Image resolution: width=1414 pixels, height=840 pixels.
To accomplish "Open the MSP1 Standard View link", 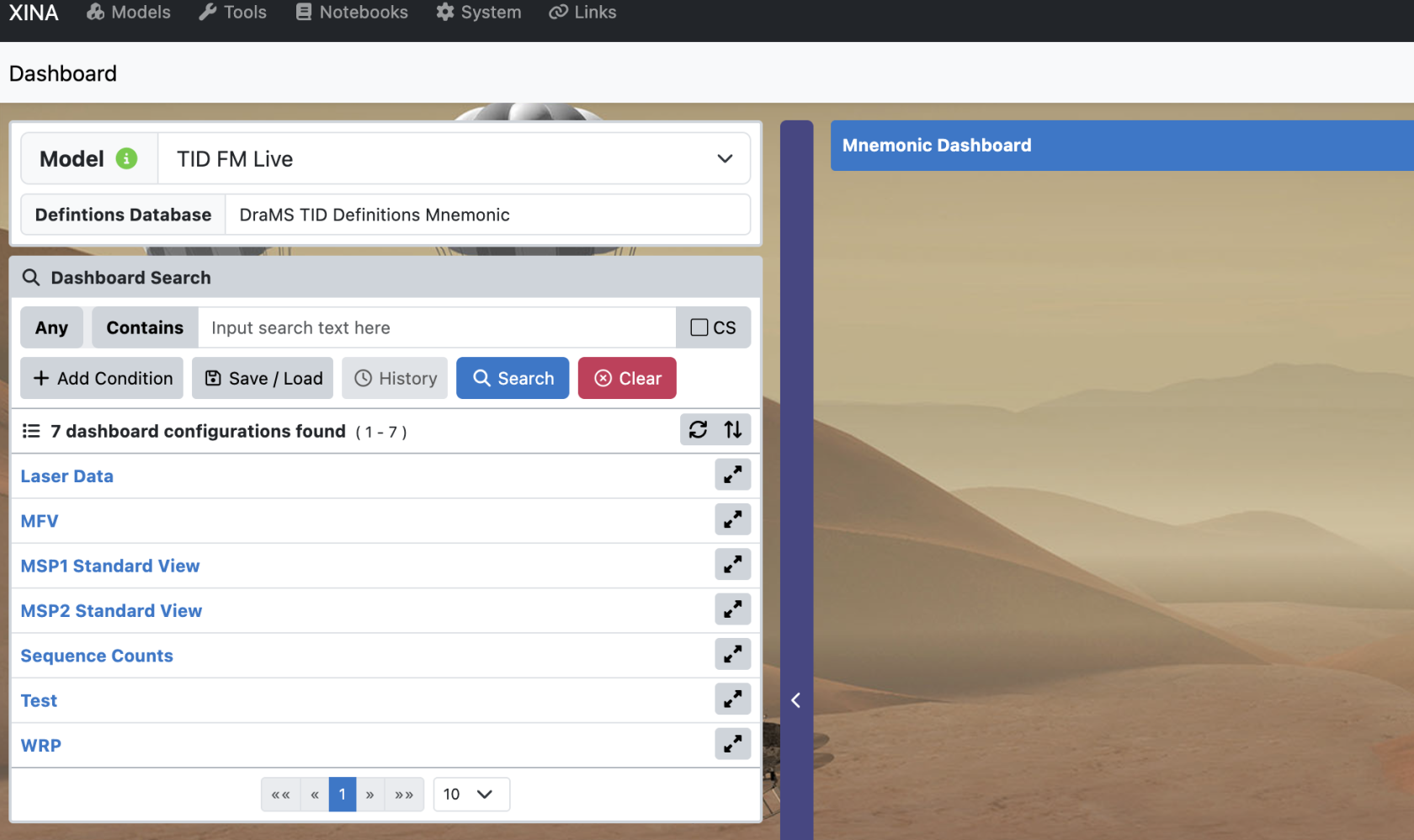I will point(110,566).
